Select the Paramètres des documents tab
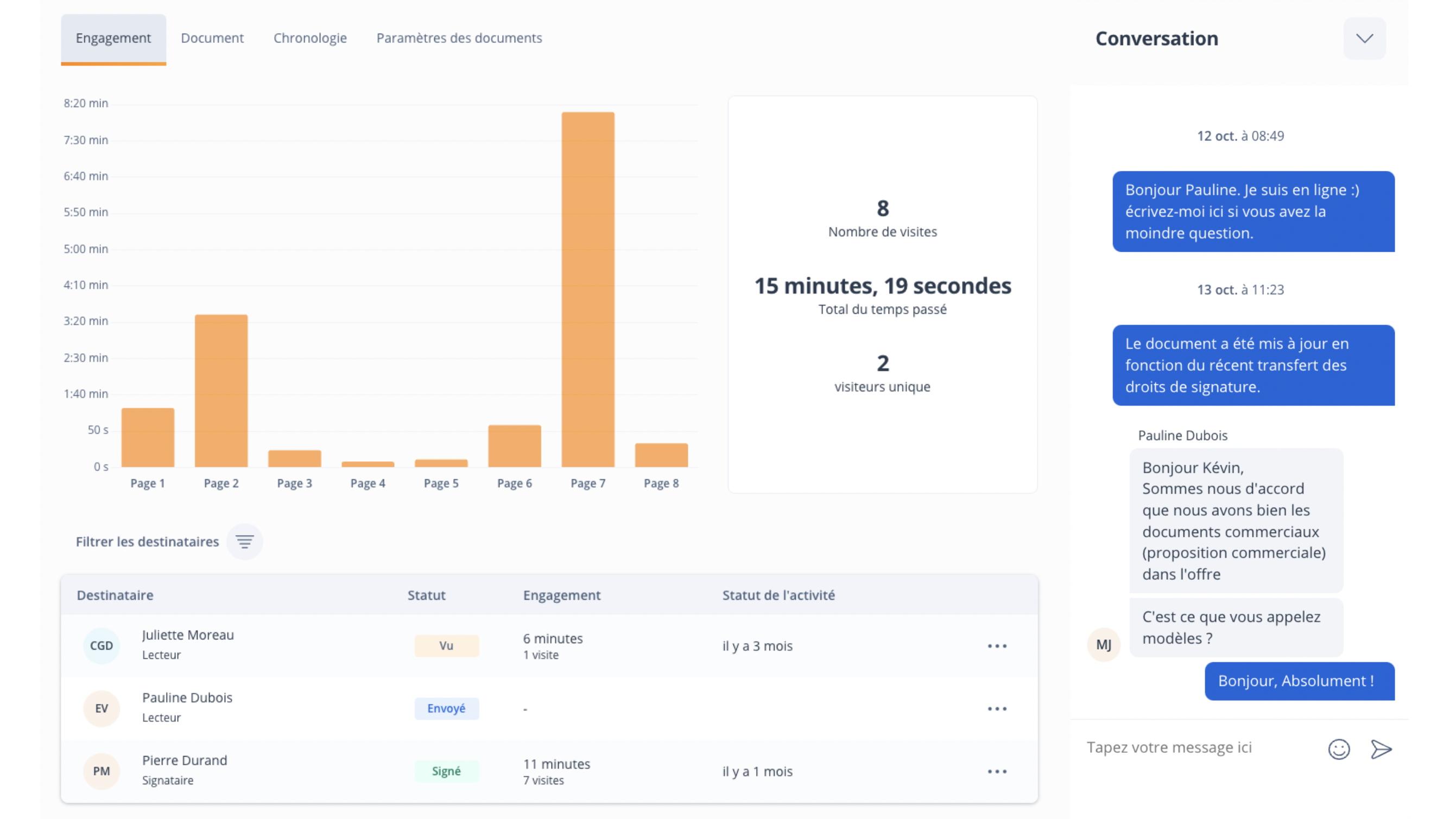Viewport: 1456px width, 819px height. tap(459, 38)
